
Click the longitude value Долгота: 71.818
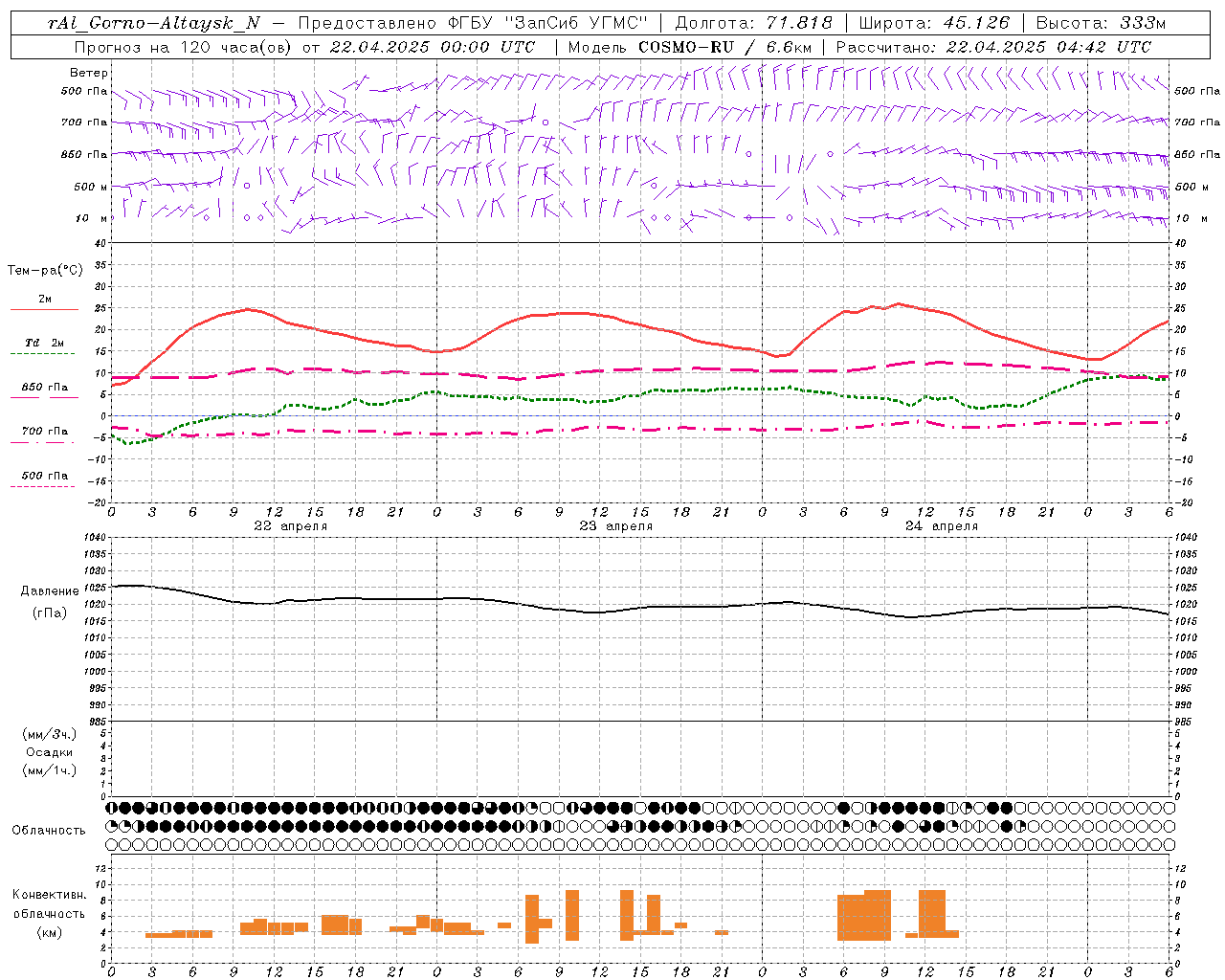(754, 23)
